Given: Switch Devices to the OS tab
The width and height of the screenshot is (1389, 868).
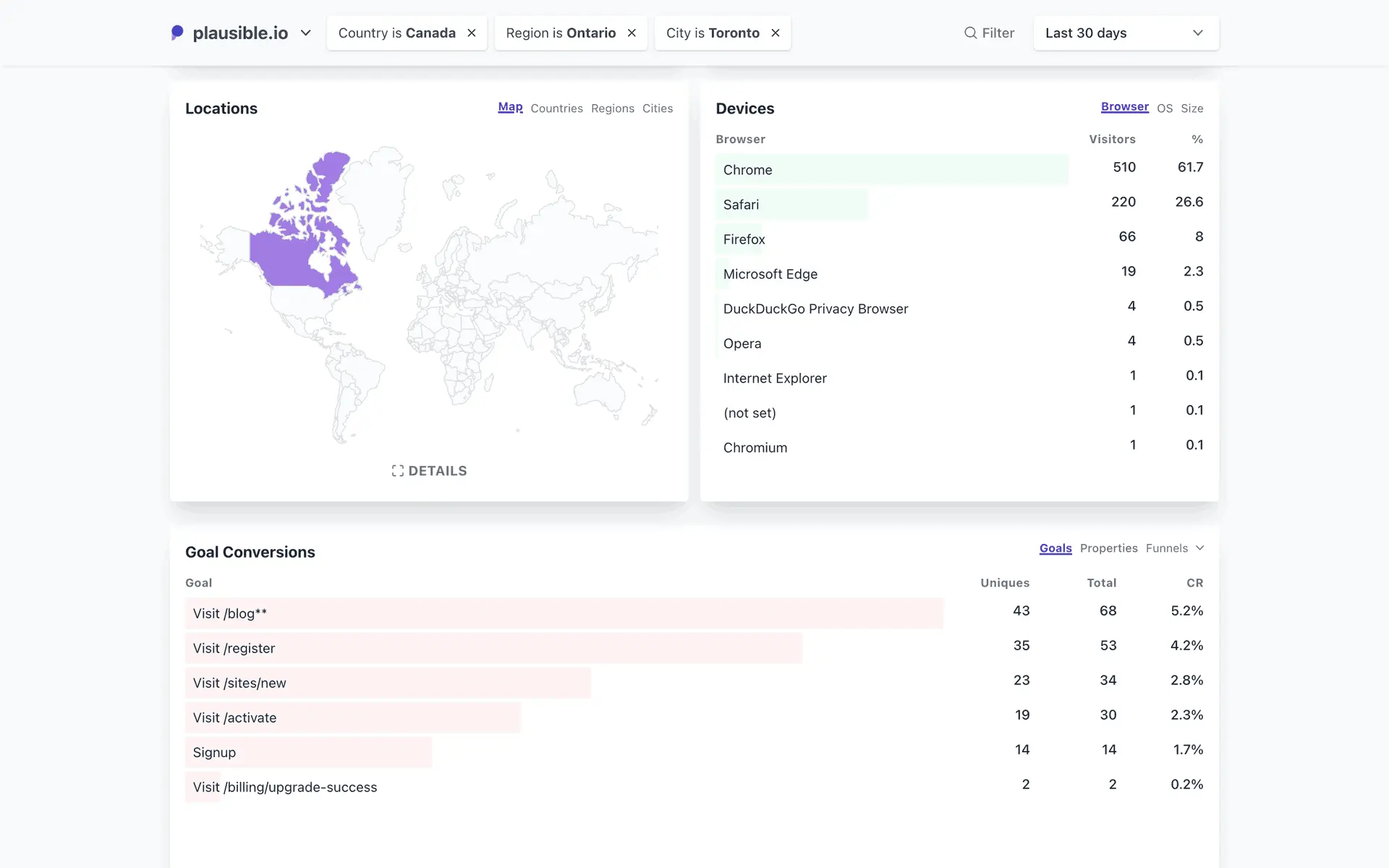Looking at the screenshot, I should (1164, 109).
